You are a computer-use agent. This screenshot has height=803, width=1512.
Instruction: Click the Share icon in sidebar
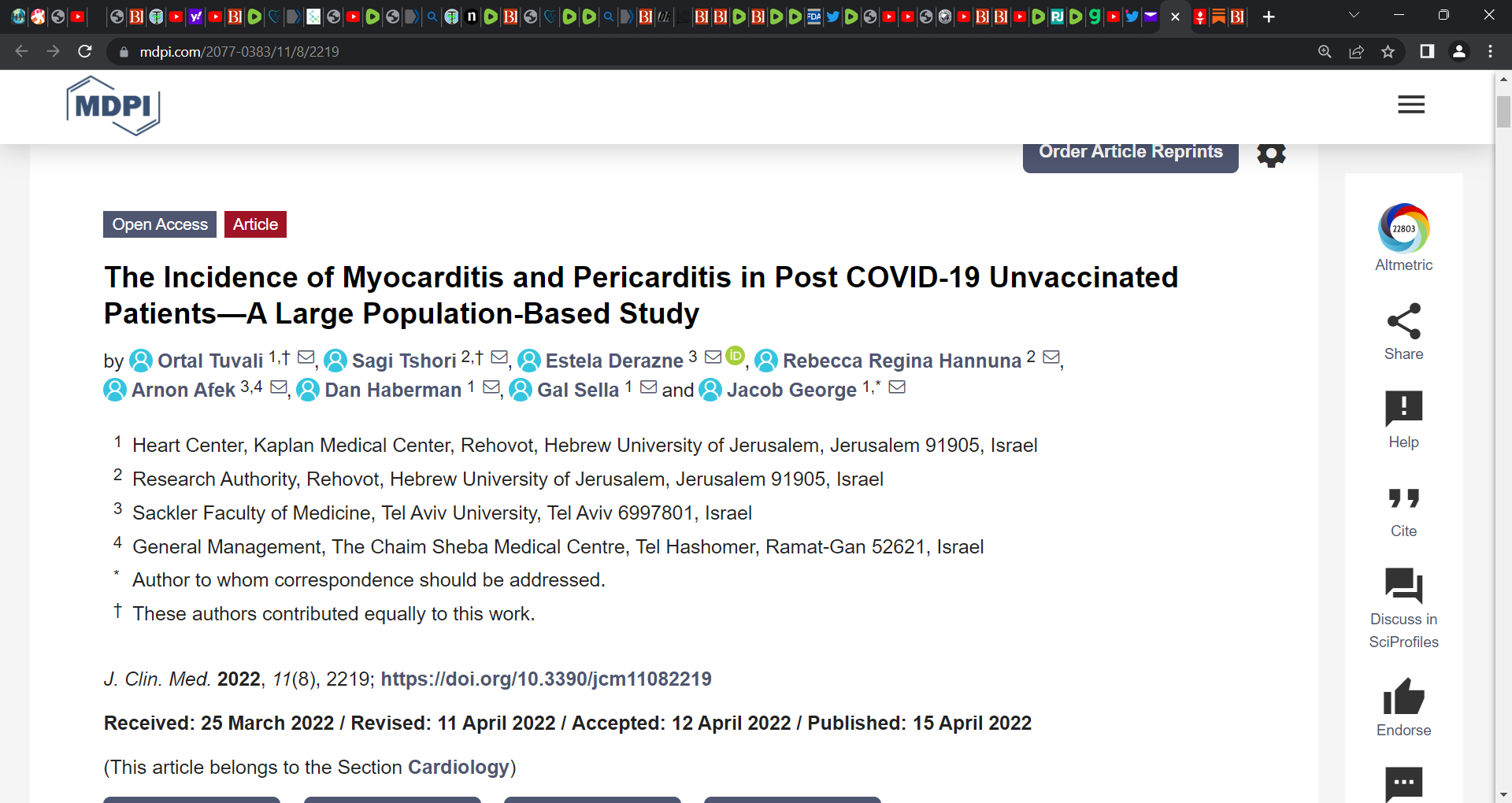pos(1403,321)
